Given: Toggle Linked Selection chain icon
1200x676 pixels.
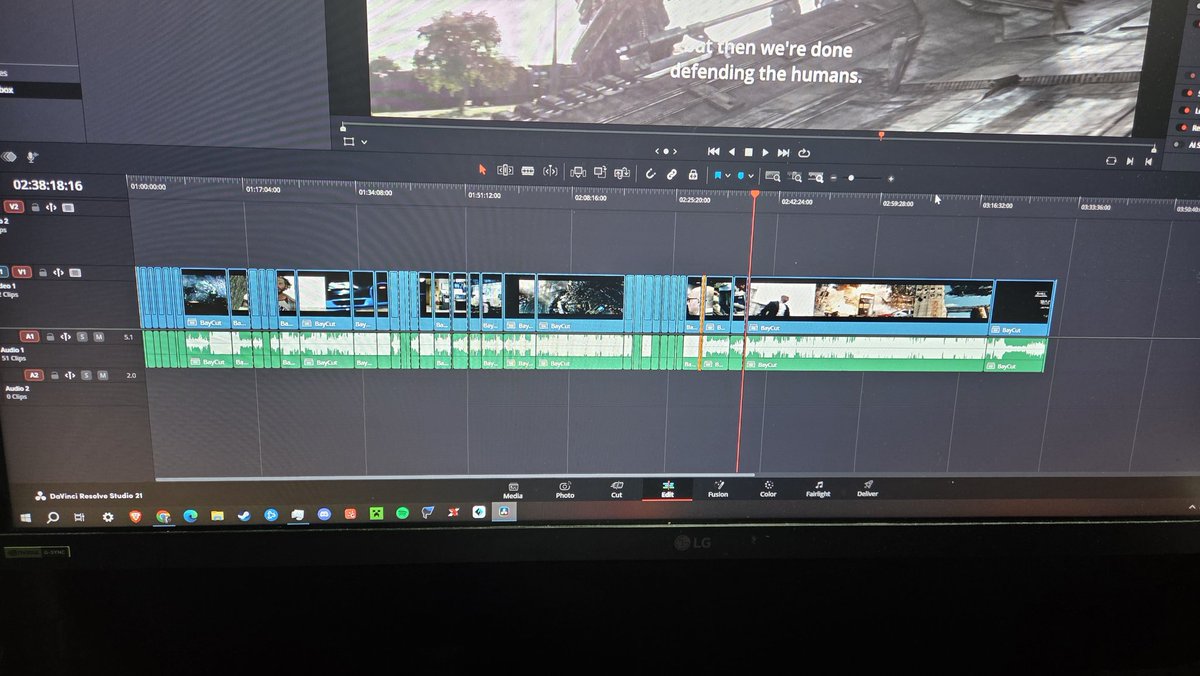Looking at the screenshot, I should (x=672, y=173).
